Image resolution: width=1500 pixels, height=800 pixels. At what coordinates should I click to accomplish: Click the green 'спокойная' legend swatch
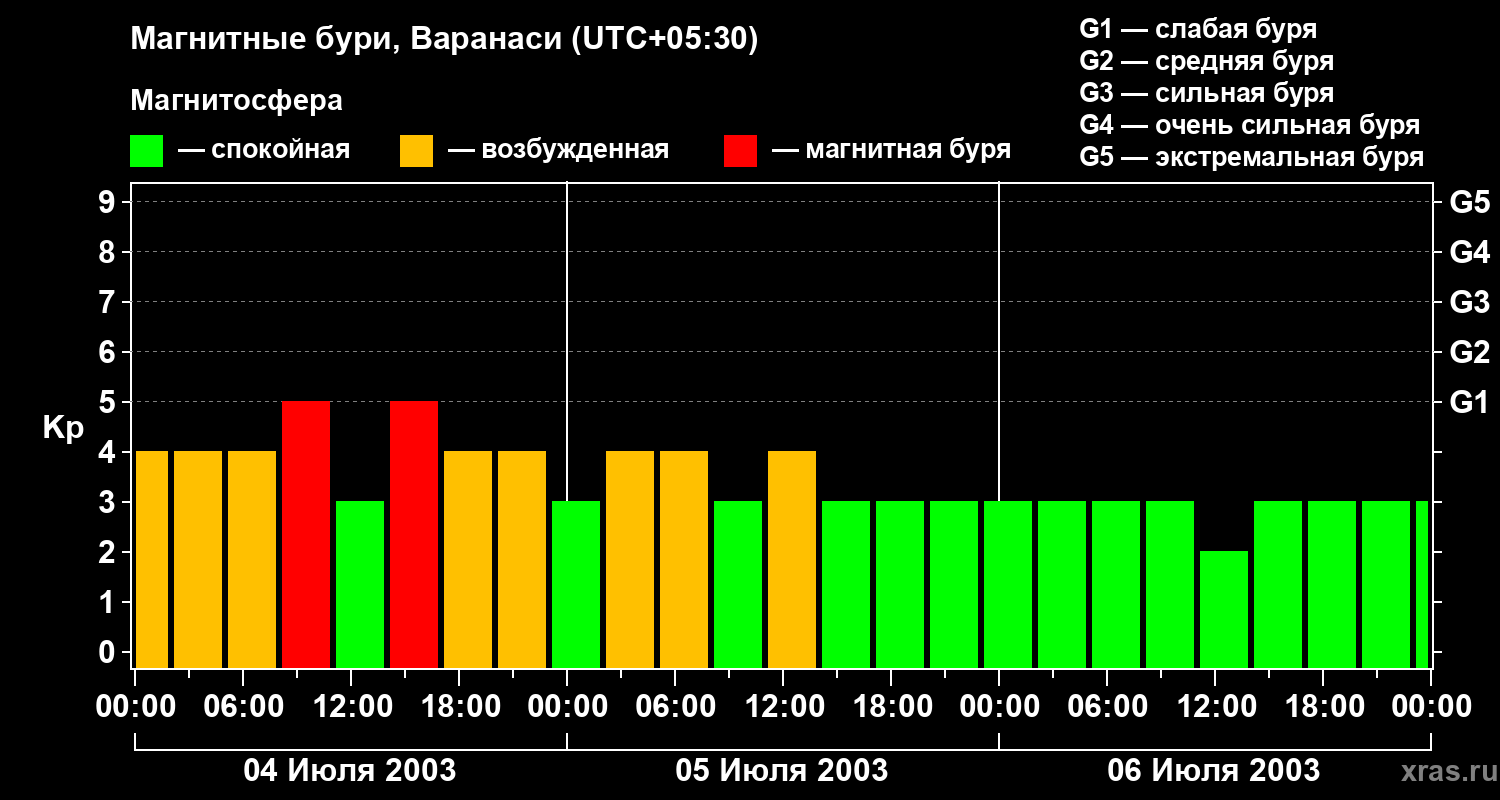147,151
